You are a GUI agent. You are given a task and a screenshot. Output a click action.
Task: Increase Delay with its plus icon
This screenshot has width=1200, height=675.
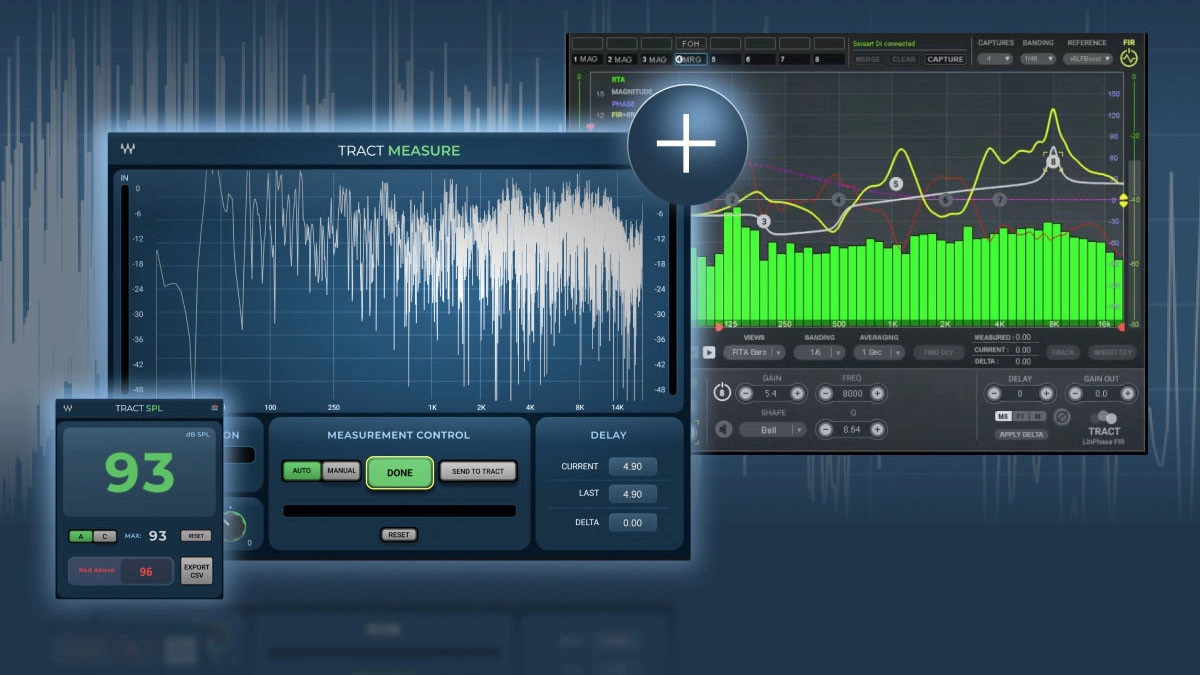click(1046, 394)
